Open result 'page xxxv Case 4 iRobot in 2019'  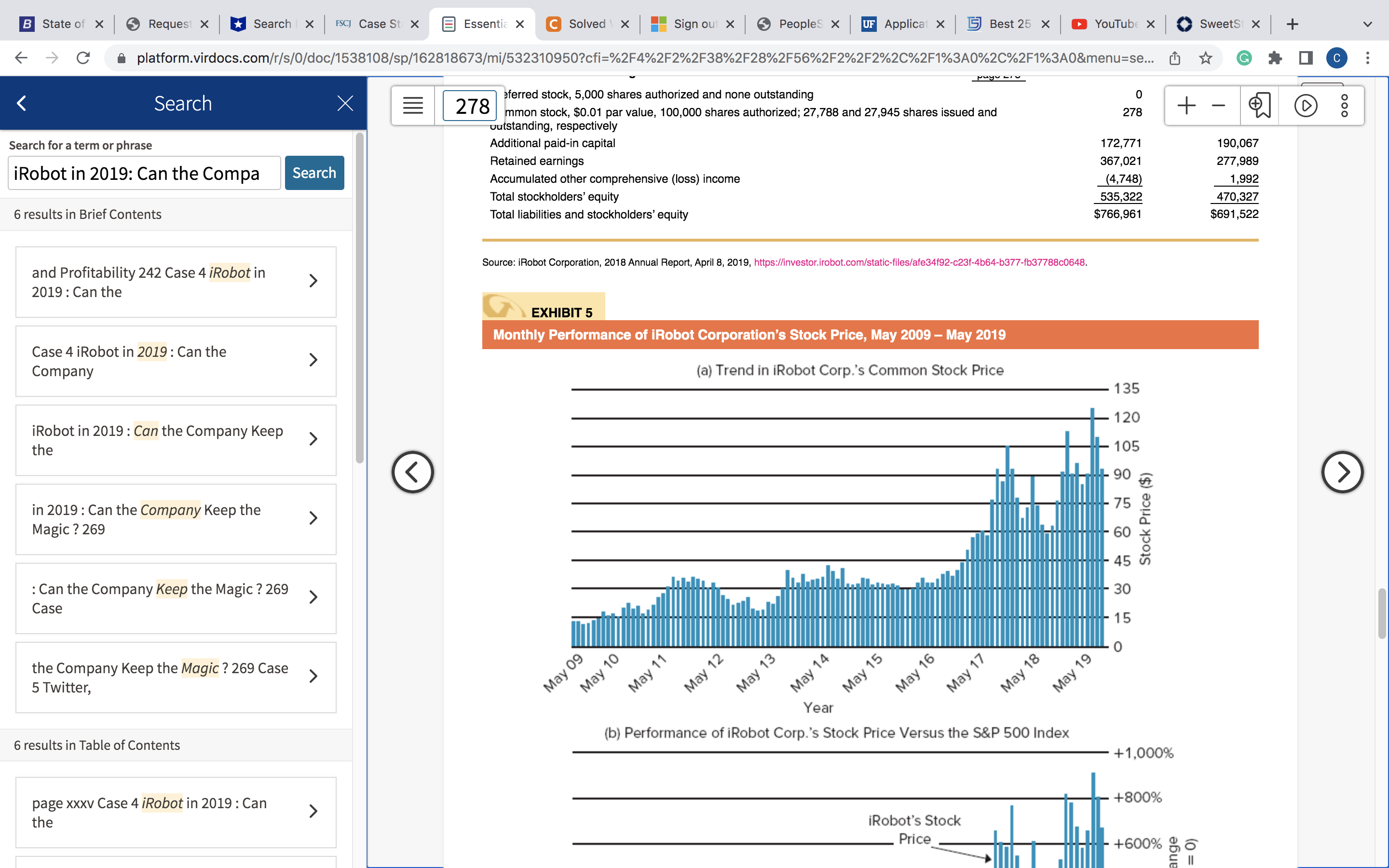(176, 813)
